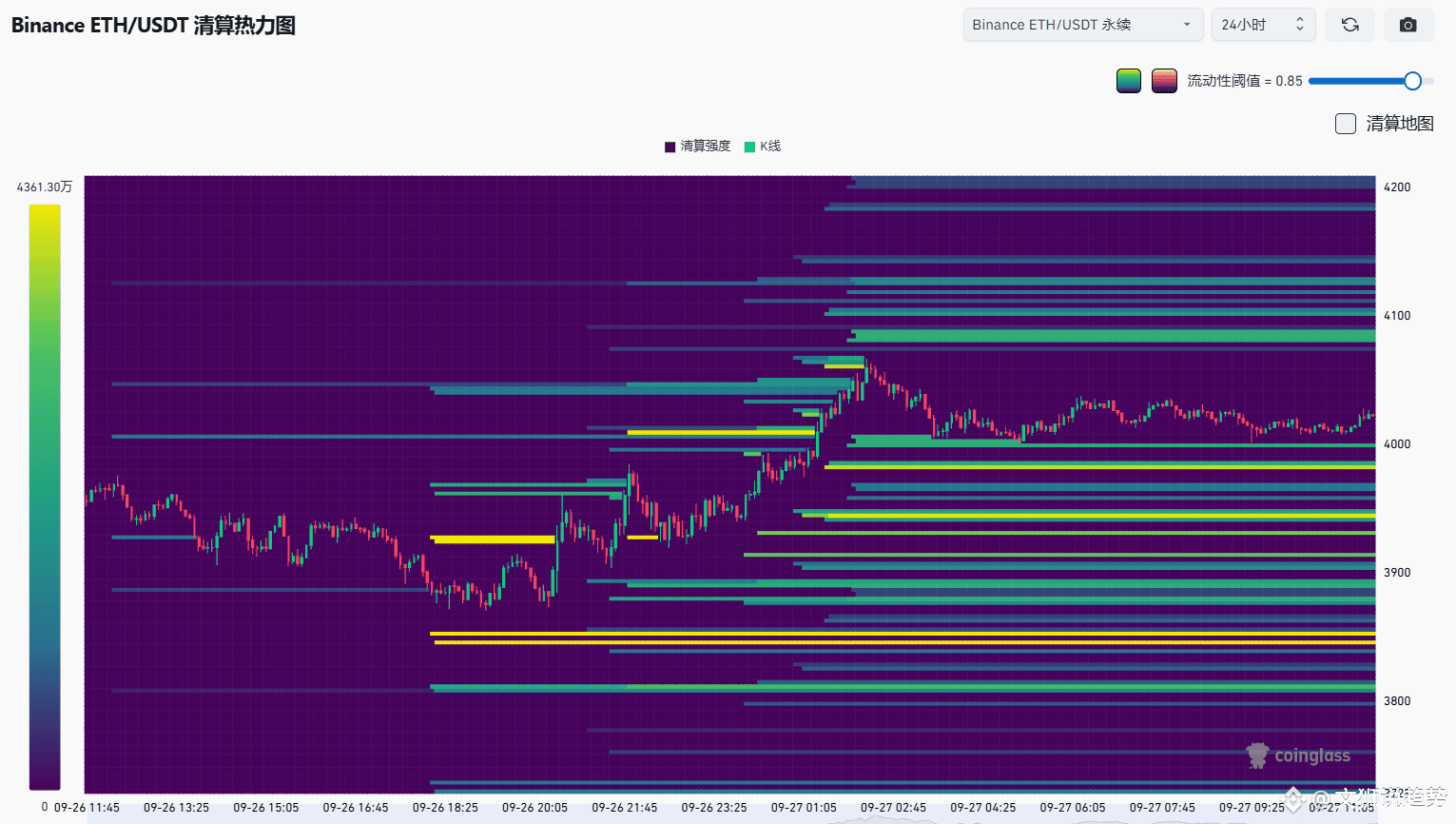This screenshot has width=1456, height=824.
Task: Click the refresh chart icon button
Action: coord(1349,25)
